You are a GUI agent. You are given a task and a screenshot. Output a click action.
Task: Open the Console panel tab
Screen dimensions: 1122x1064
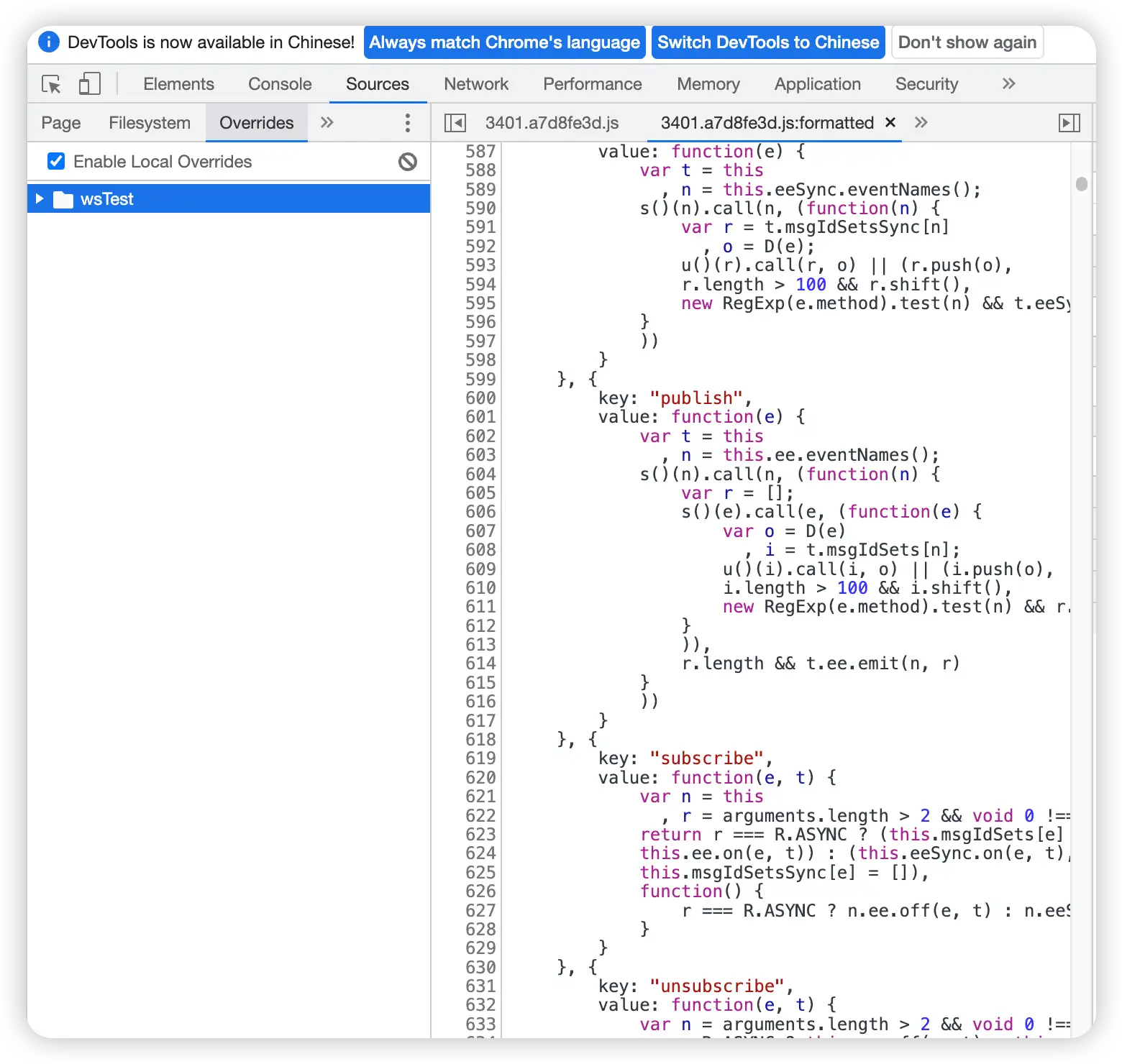(x=280, y=84)
